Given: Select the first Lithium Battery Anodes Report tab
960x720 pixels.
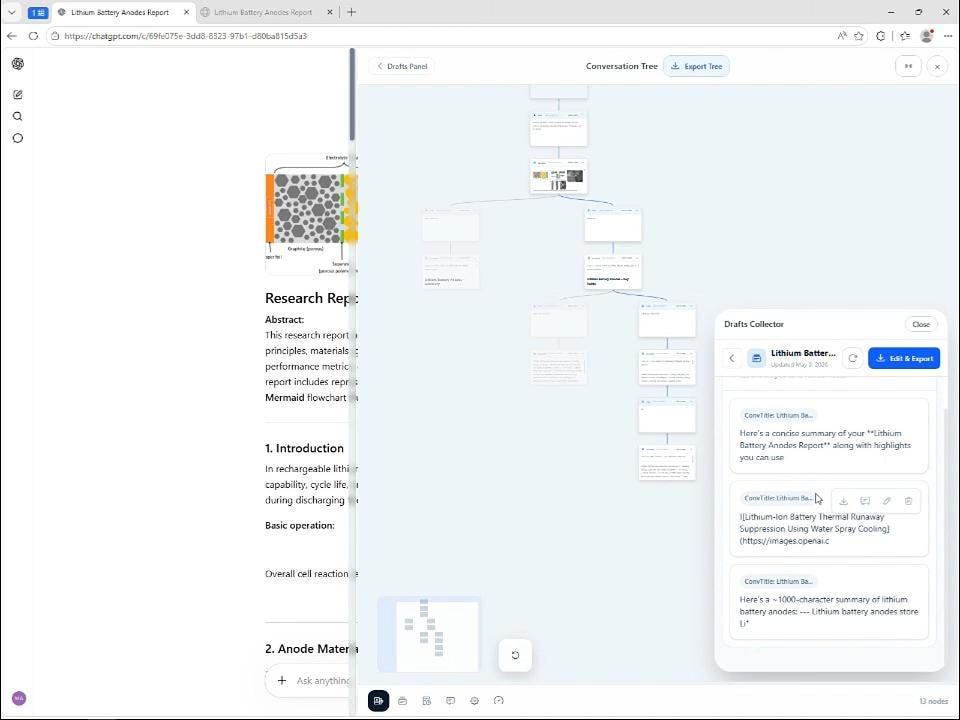Looking at the screenshot, I should [x=120, y=12].
